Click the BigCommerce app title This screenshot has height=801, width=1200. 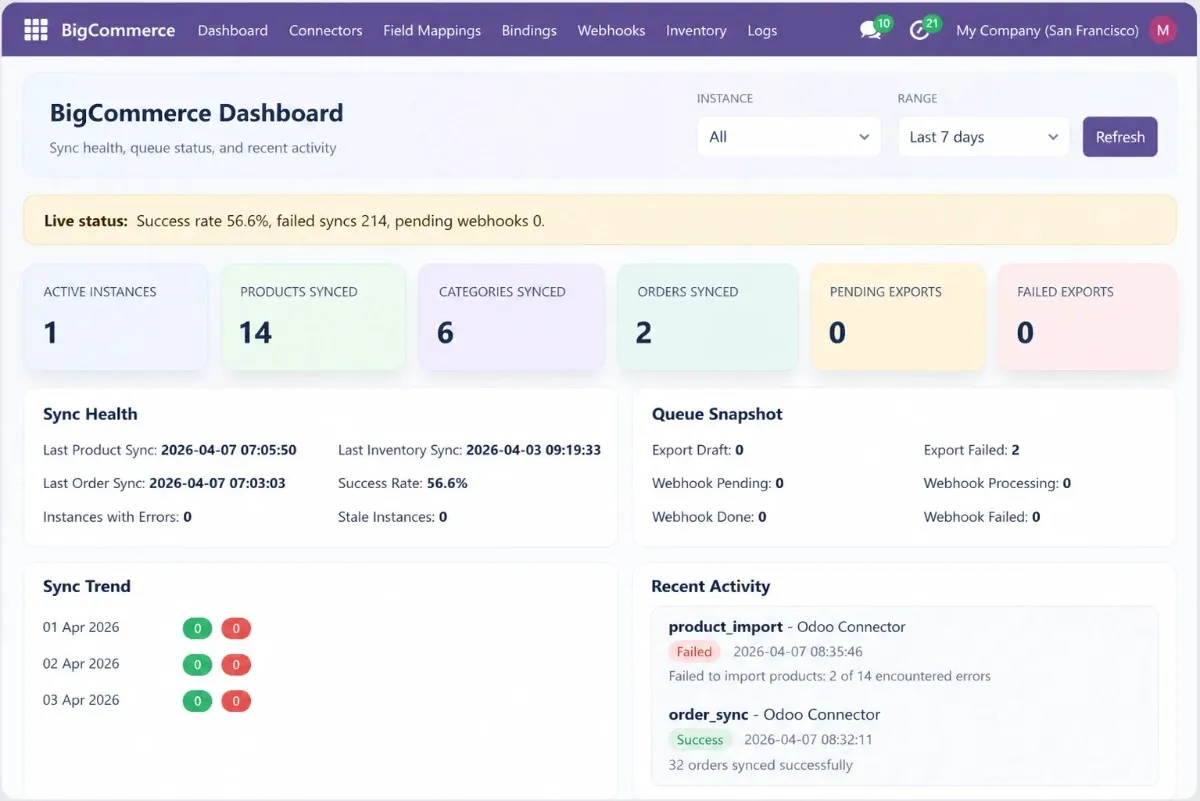point(118,30)
